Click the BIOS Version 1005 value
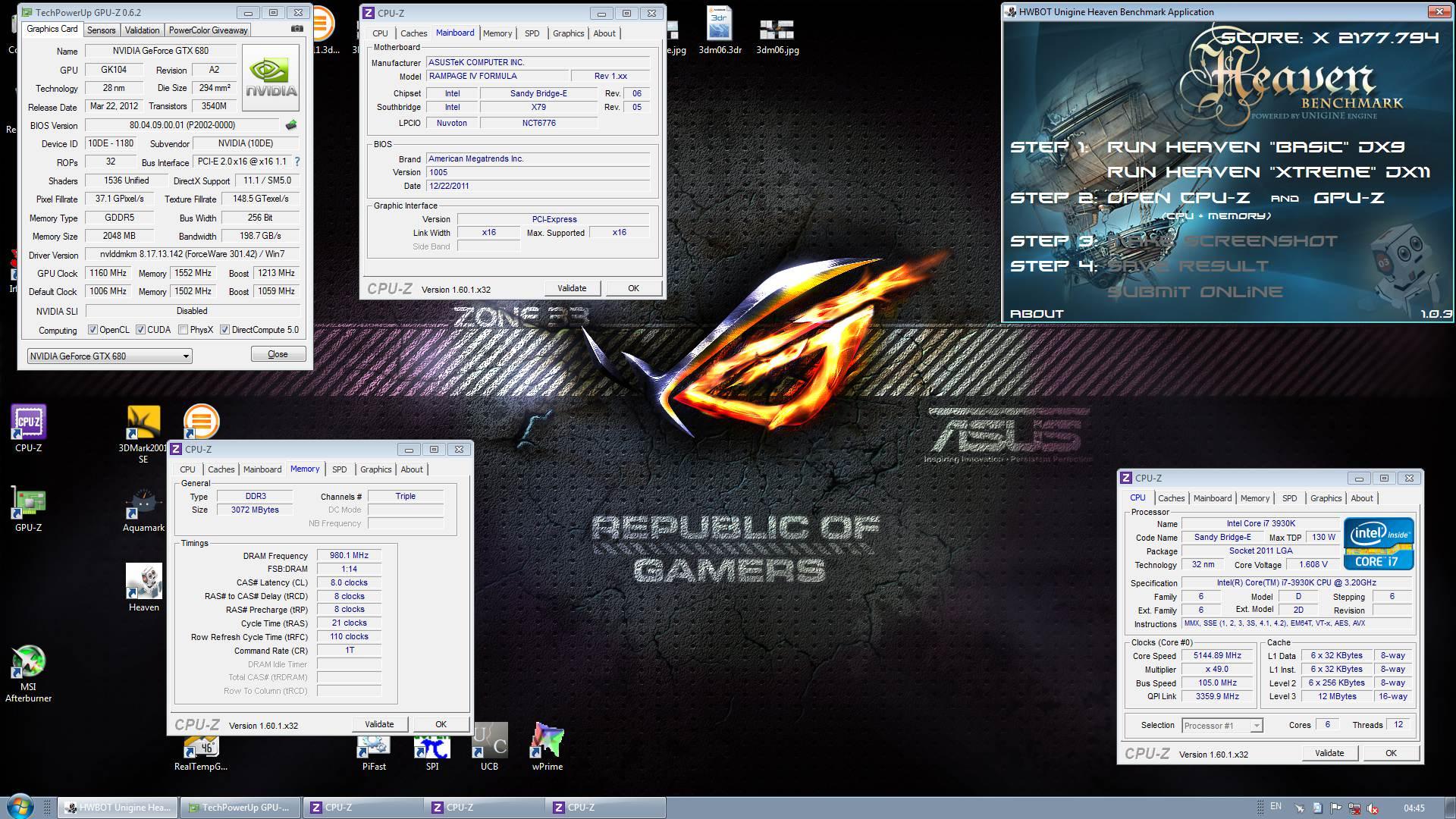 [x=538, y=172]
